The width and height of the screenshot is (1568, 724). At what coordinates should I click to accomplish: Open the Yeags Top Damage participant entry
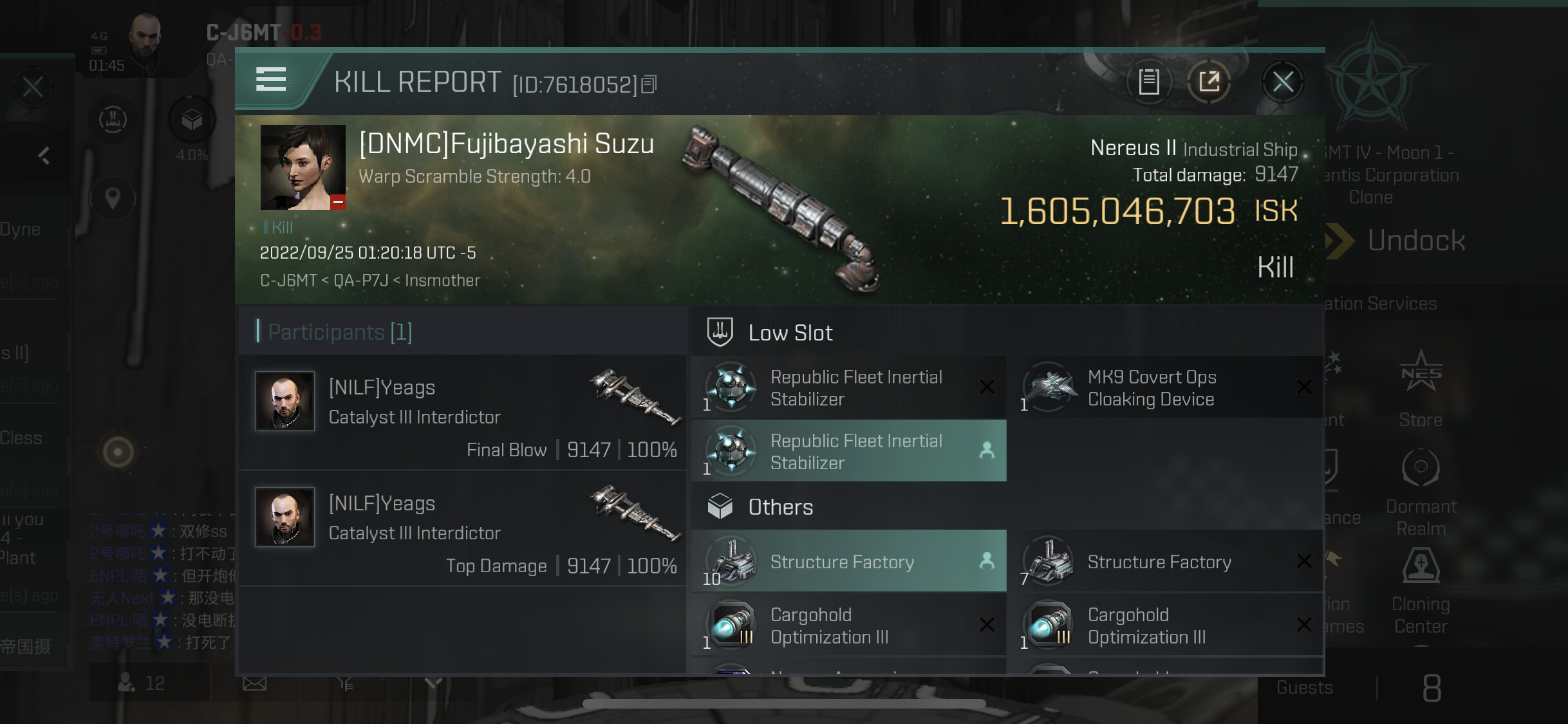coord(462,529)
